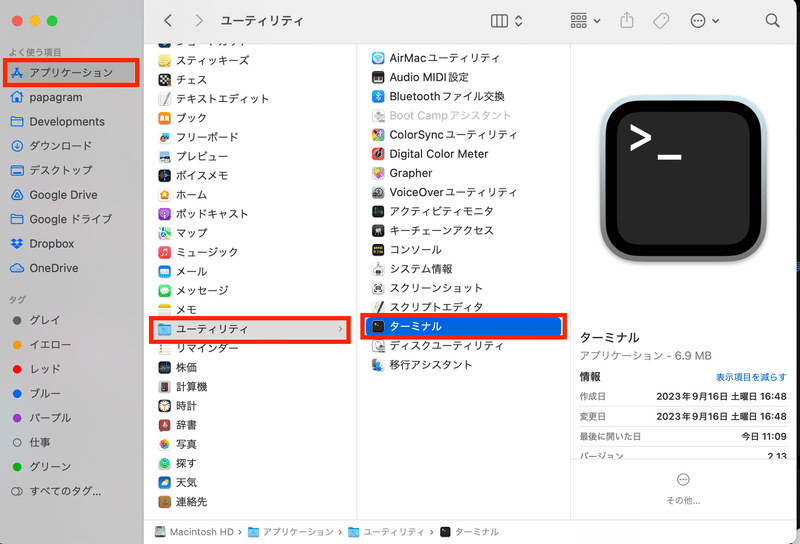Switch view using the column view icon
The image size is (800, 544).
(499, 20)
